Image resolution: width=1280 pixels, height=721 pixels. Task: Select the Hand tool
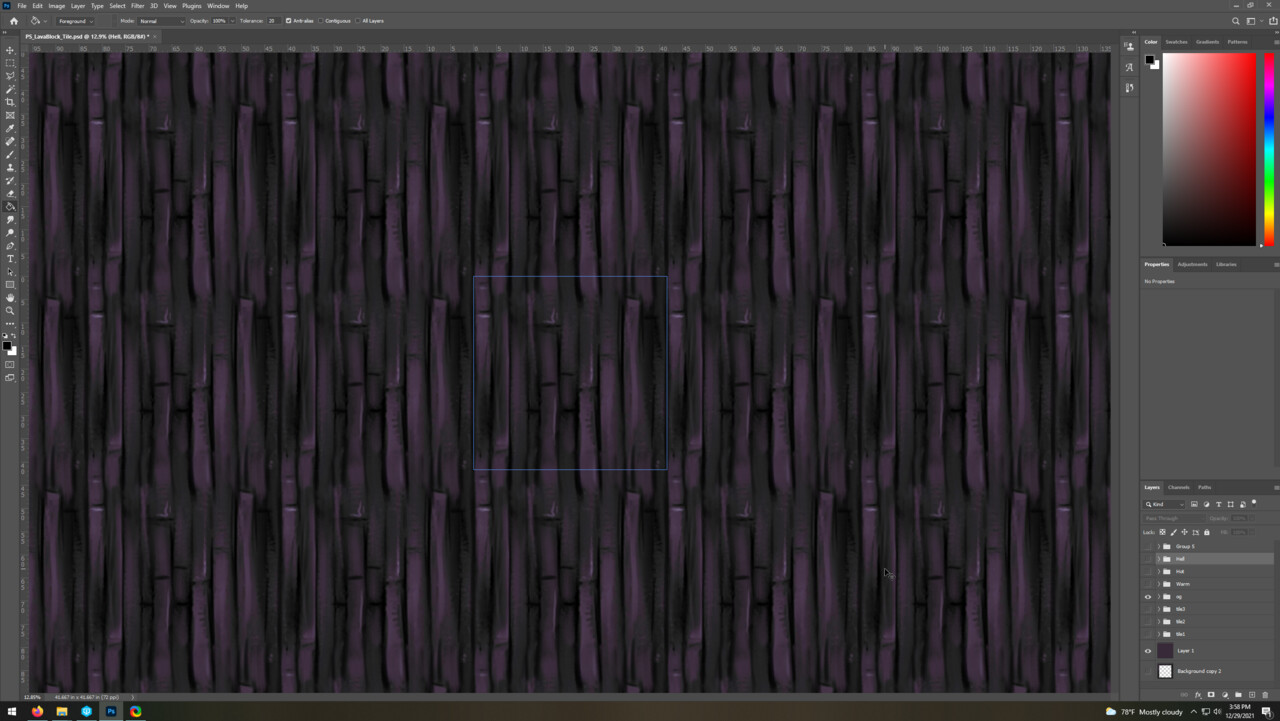click(x=10, y=298)
